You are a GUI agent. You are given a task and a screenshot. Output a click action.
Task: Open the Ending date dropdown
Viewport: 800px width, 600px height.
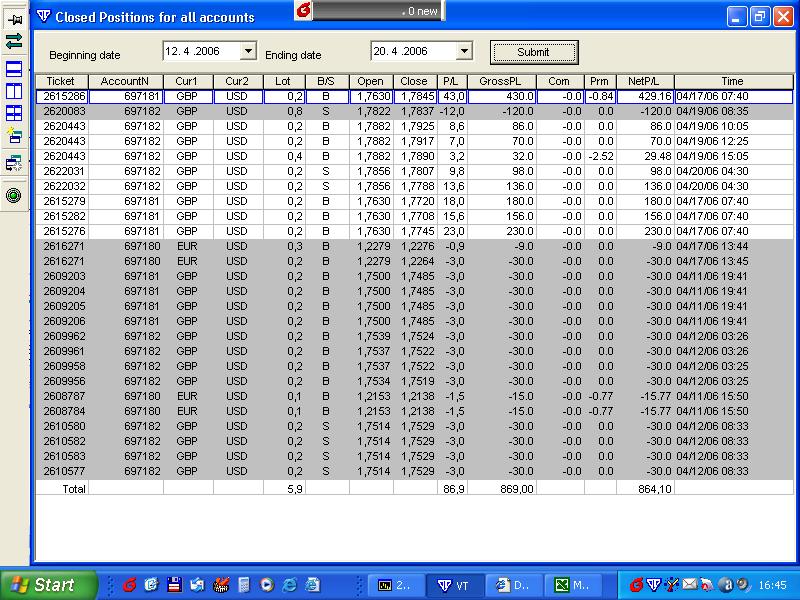(463, 51)
